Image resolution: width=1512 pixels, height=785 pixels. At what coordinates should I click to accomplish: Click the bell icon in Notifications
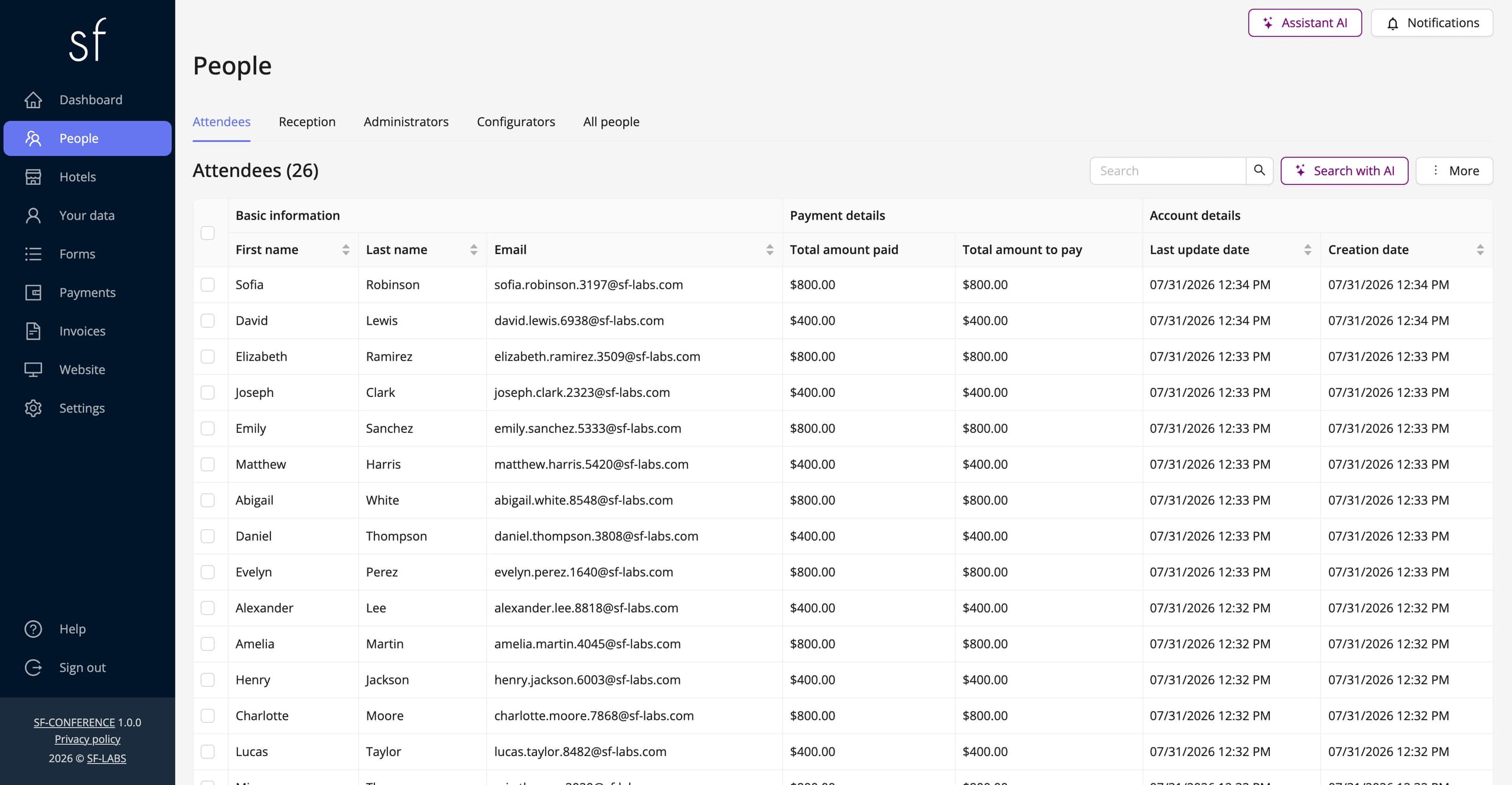pyautogui.click(x=1393, y=24)
